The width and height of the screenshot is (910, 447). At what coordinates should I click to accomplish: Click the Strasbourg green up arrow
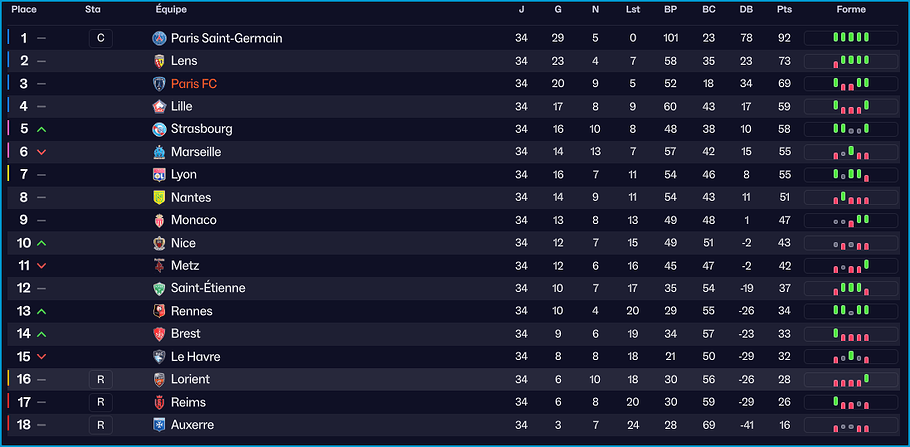click(41, 130)
